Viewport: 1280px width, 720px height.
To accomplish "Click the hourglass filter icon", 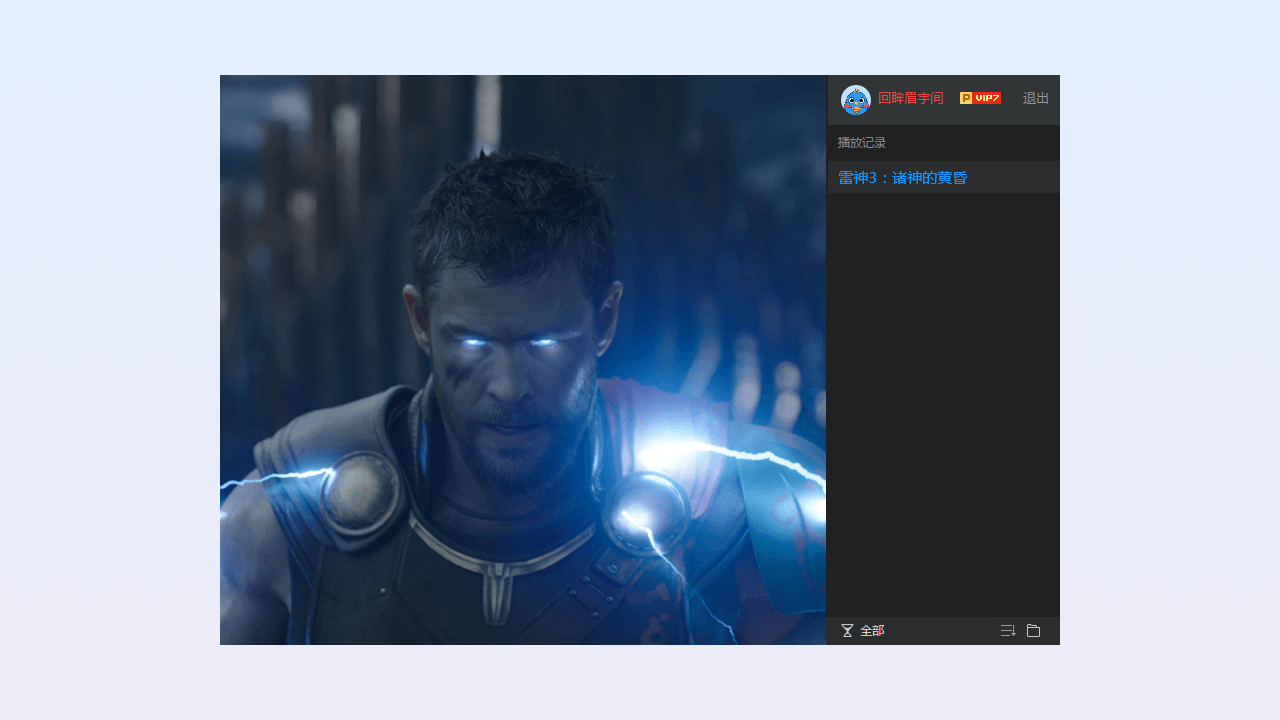I will click(847, 631).
